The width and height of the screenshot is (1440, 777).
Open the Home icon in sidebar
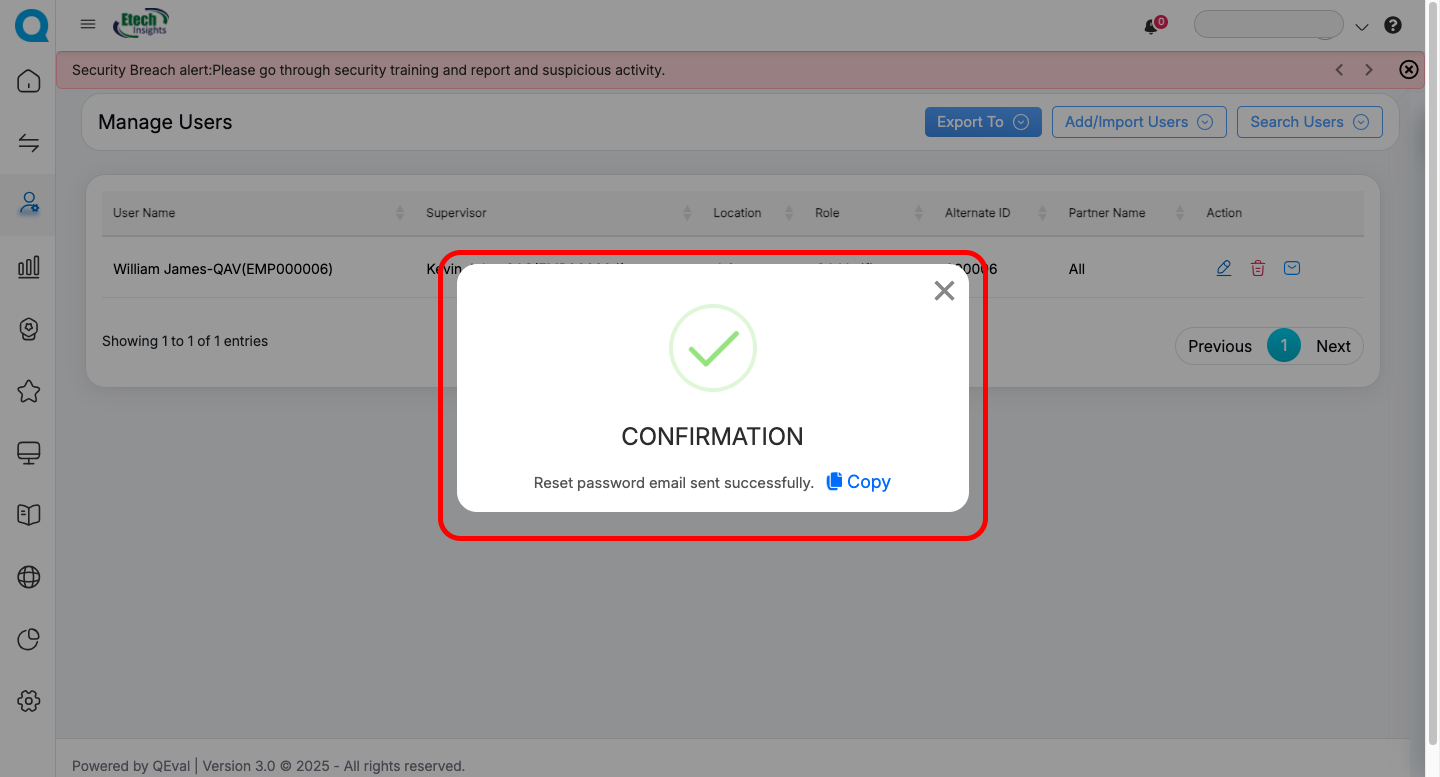coord(29,81)
